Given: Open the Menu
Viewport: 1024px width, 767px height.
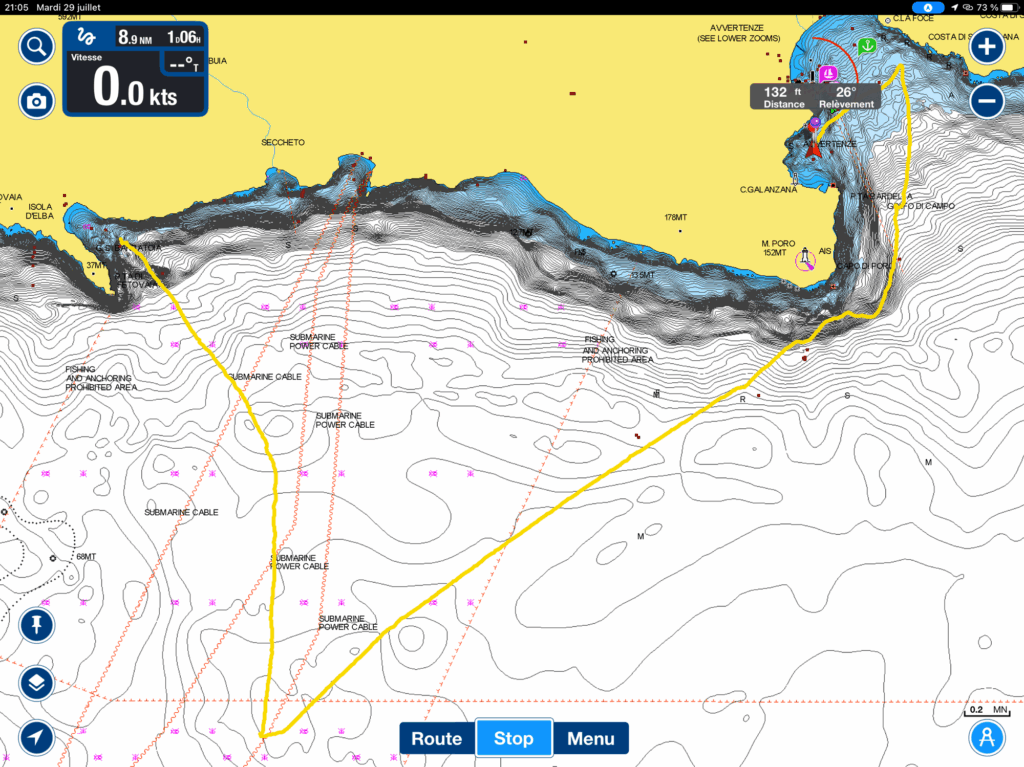Looking at the screenshot, I should click(590, 739).
